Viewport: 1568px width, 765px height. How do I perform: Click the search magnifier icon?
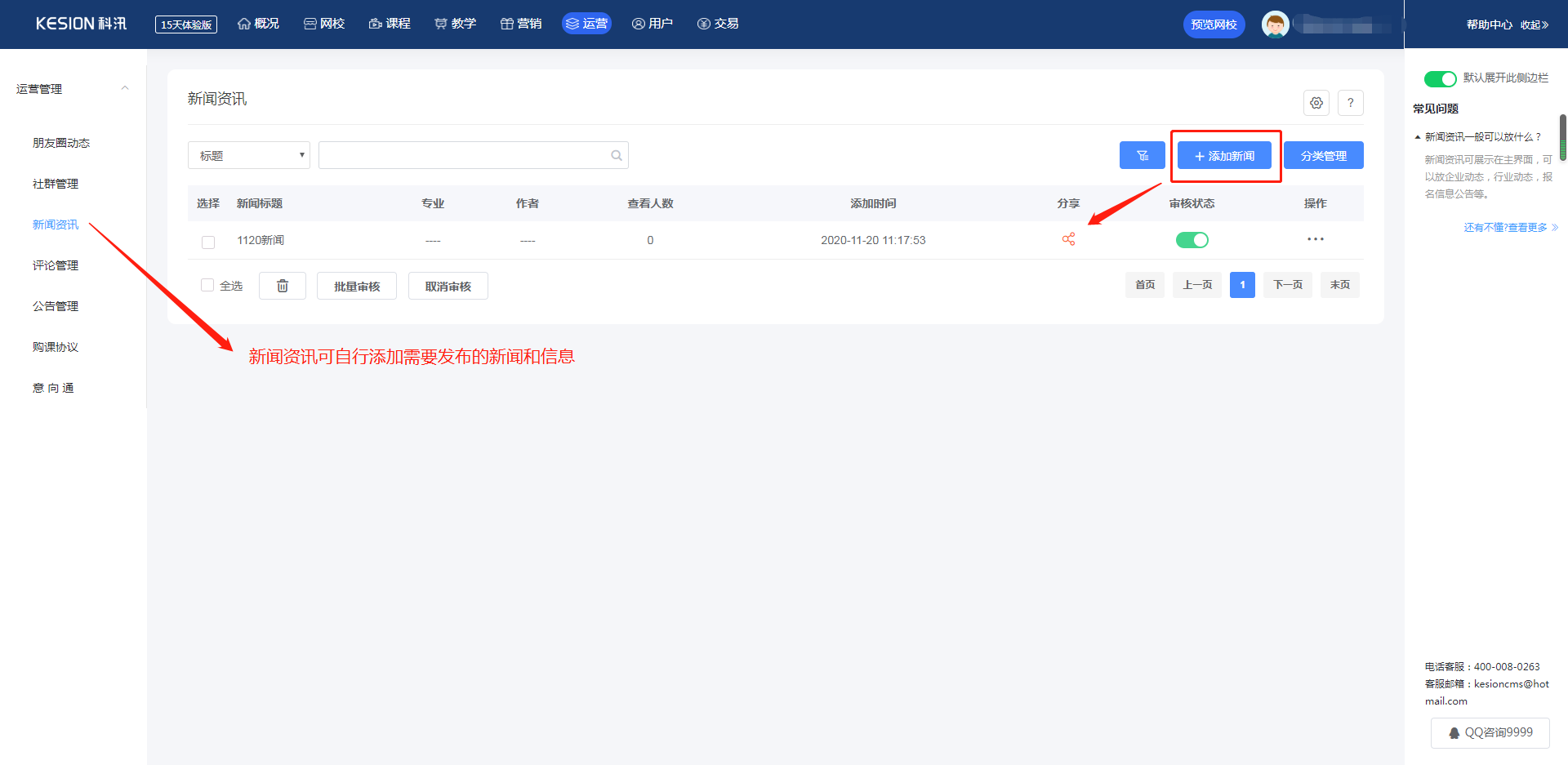[x=617, y=155]
